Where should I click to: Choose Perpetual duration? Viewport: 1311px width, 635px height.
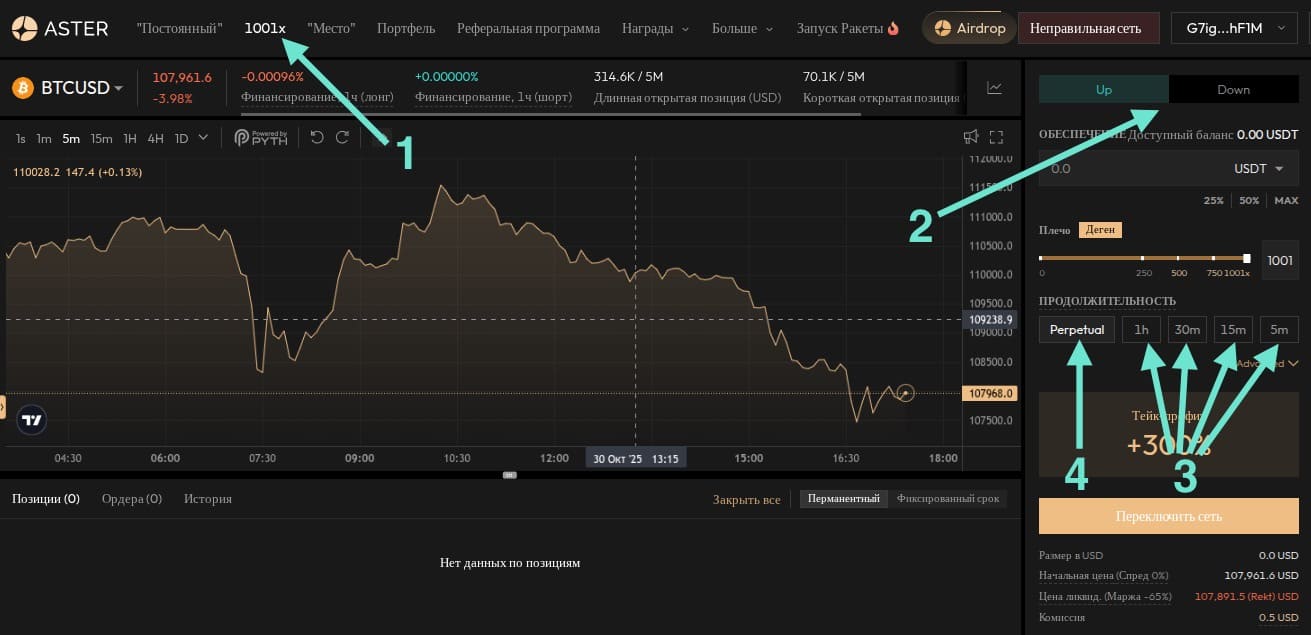[1077, 330]
